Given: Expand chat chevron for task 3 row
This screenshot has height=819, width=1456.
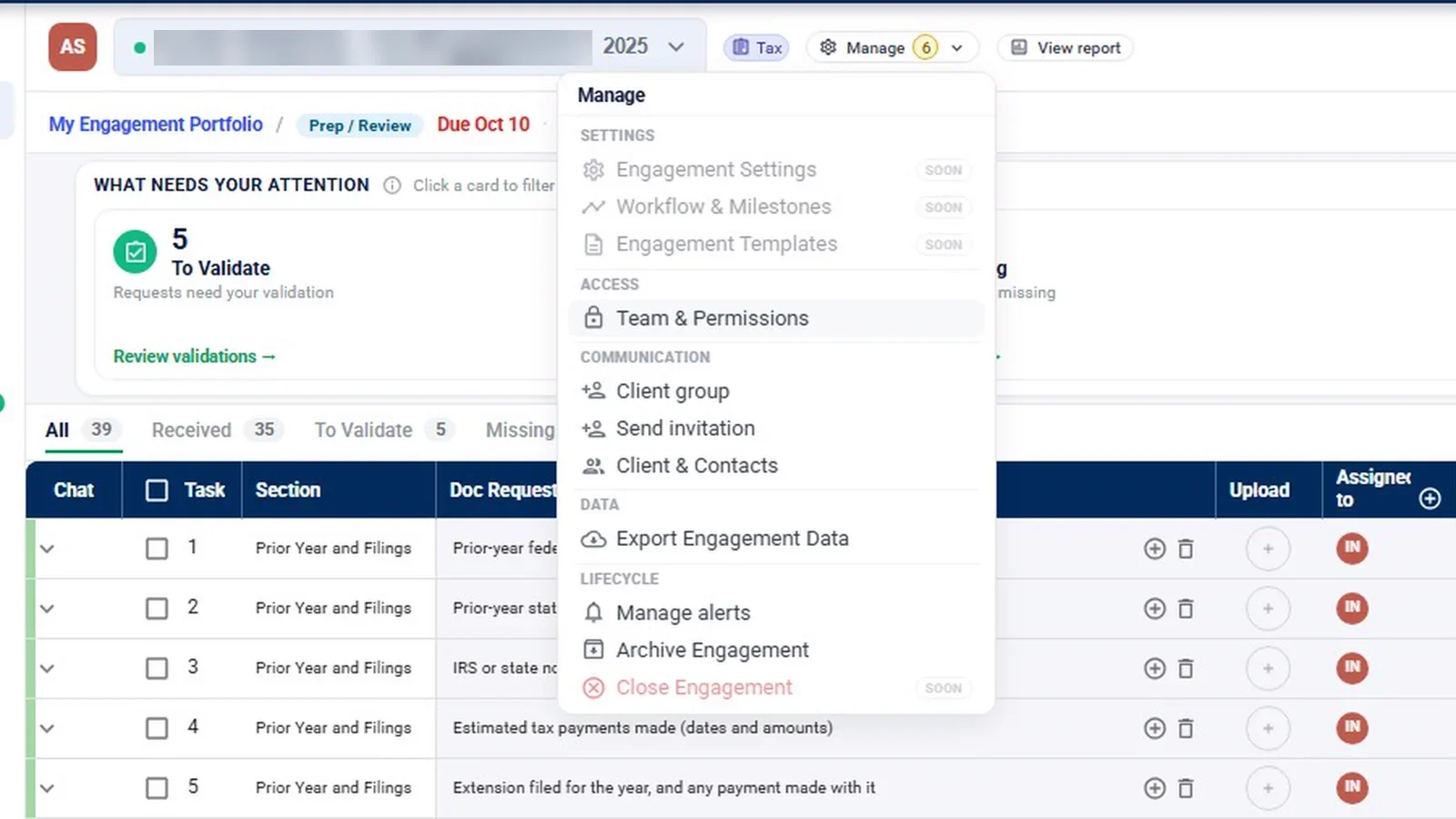Looking at the screenshot, I should [47, 669].
